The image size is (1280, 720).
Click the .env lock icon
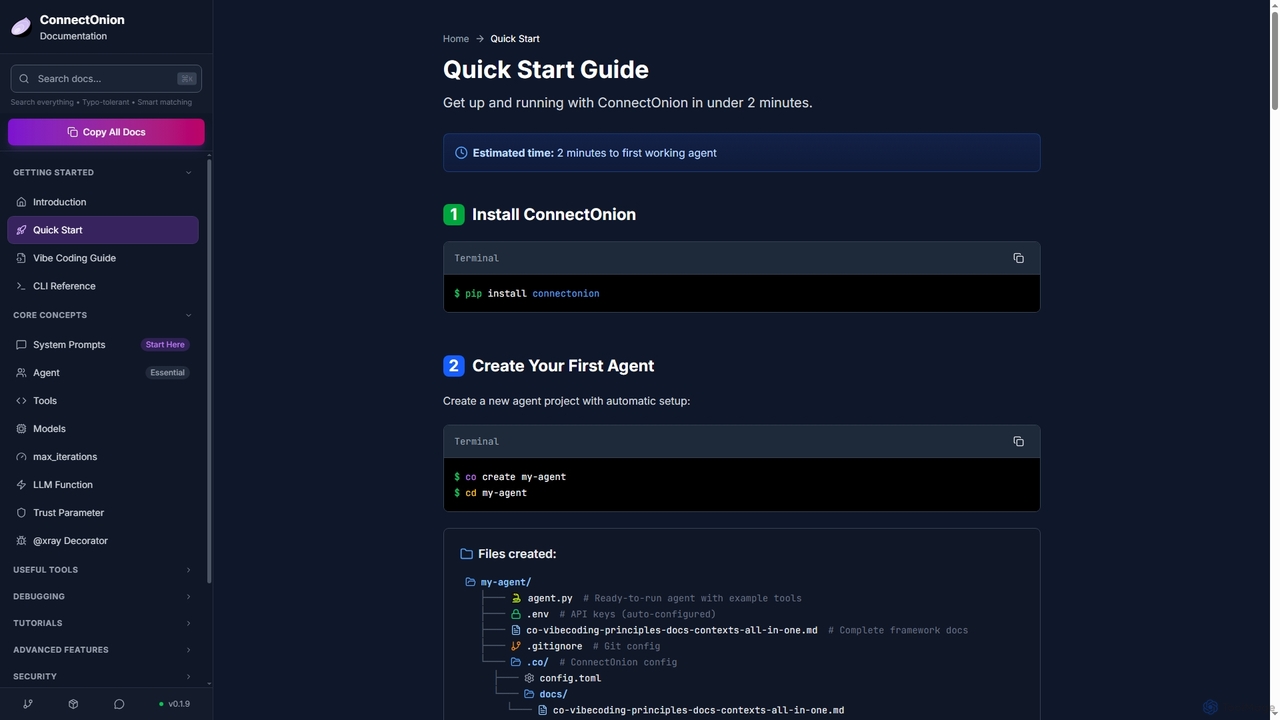click(x=516, y=614)
